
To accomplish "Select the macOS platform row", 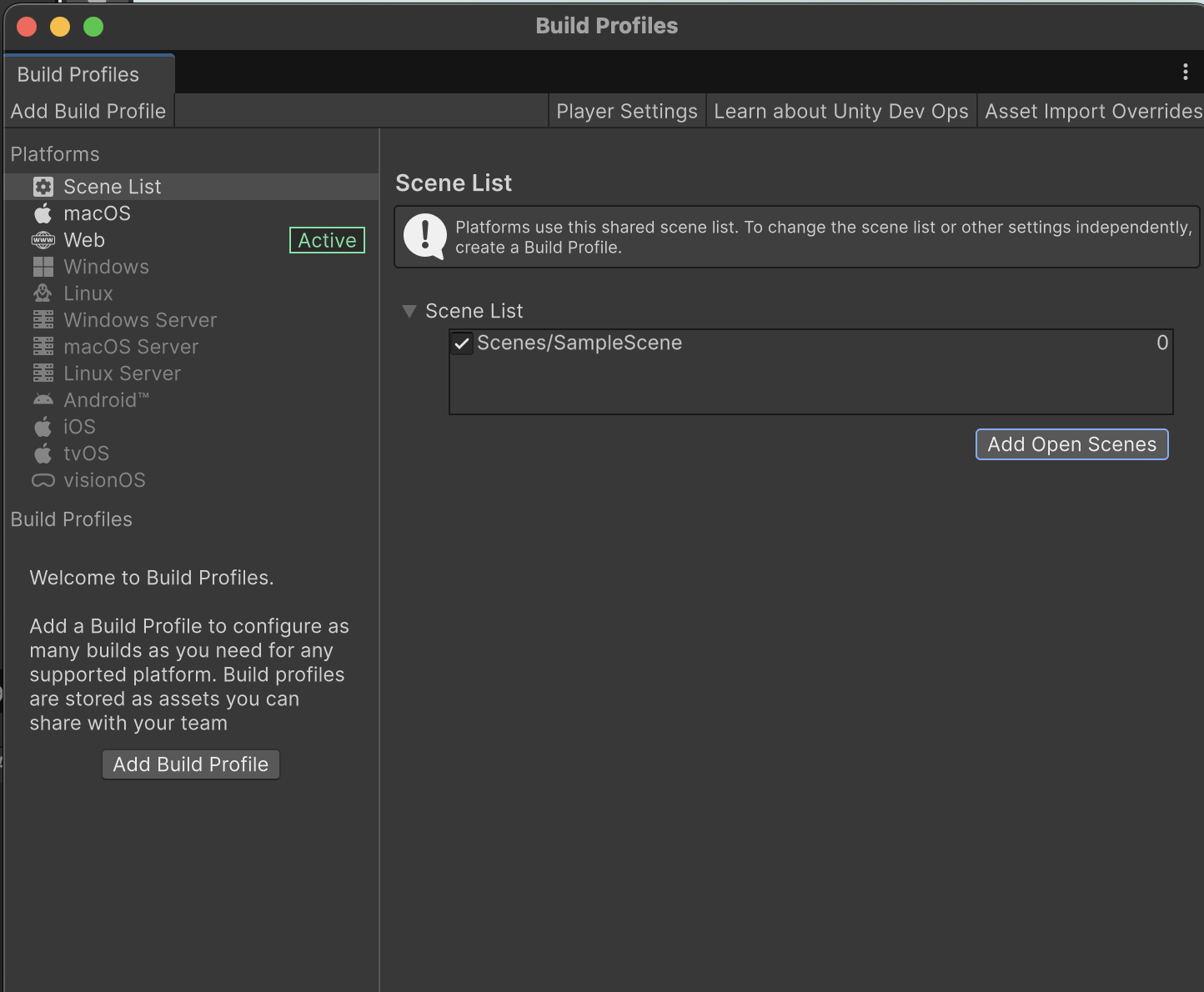I will (192, 213).
